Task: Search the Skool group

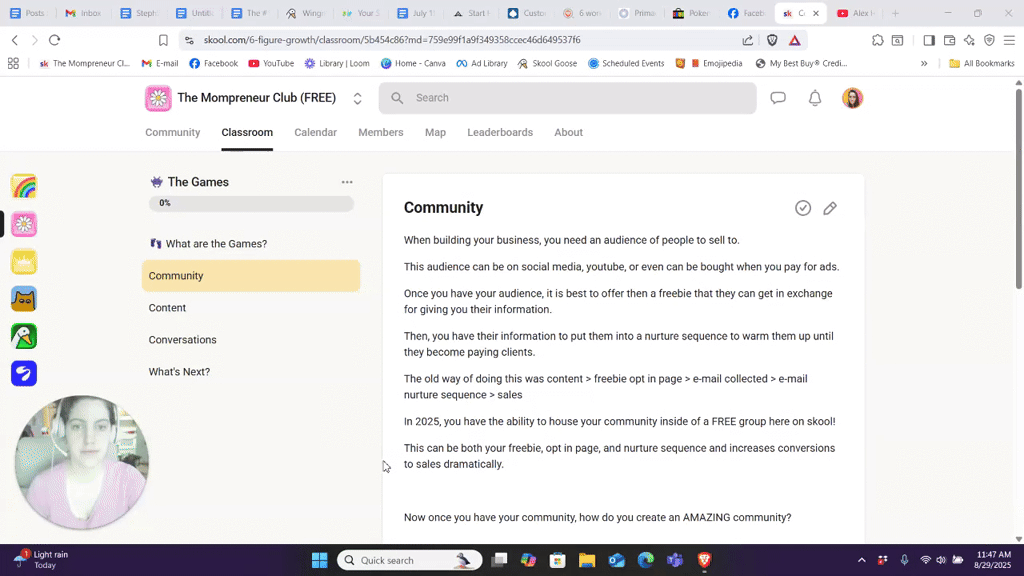Action: coord(568,98)
